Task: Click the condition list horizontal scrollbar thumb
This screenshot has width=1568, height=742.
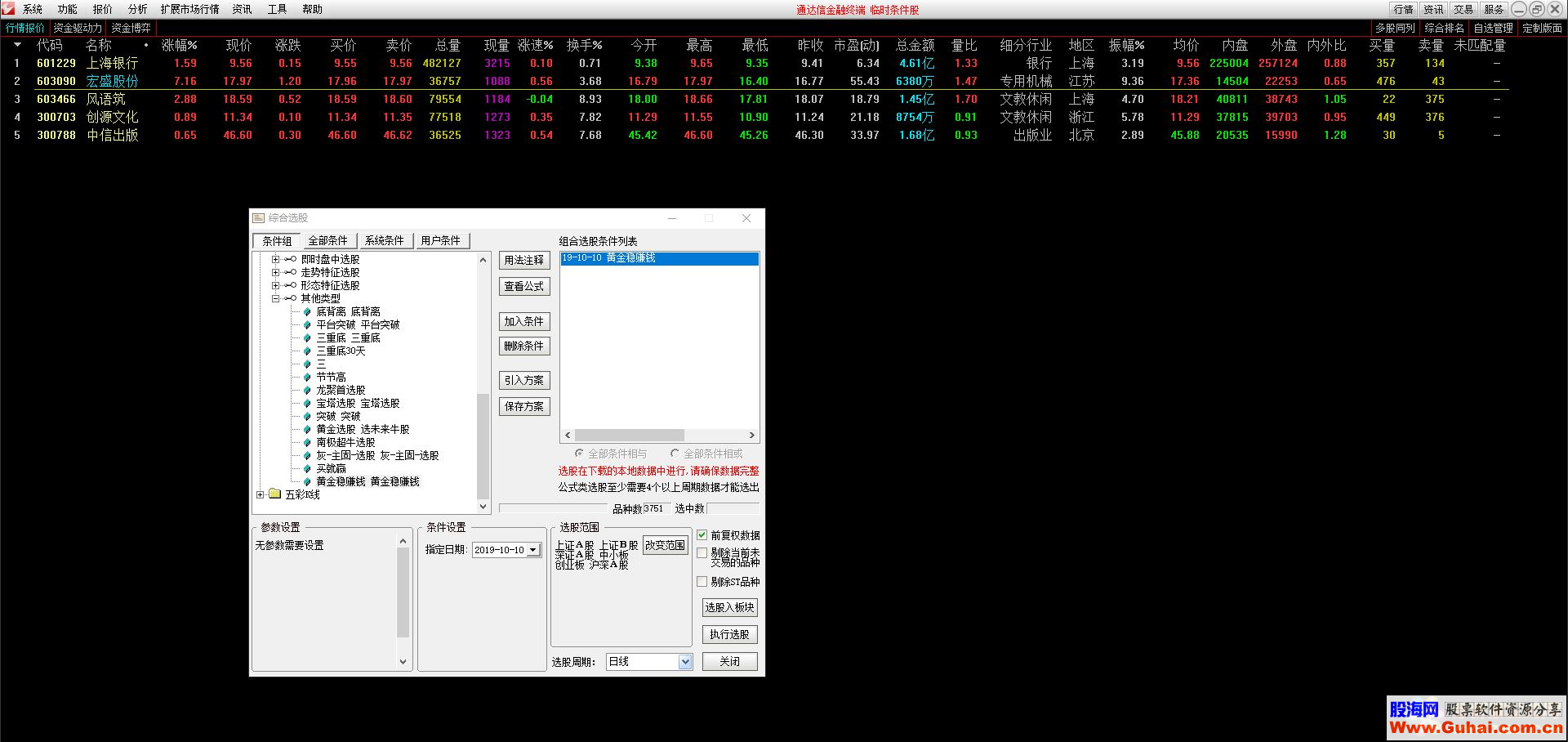Action: click(x=629, y=436)
